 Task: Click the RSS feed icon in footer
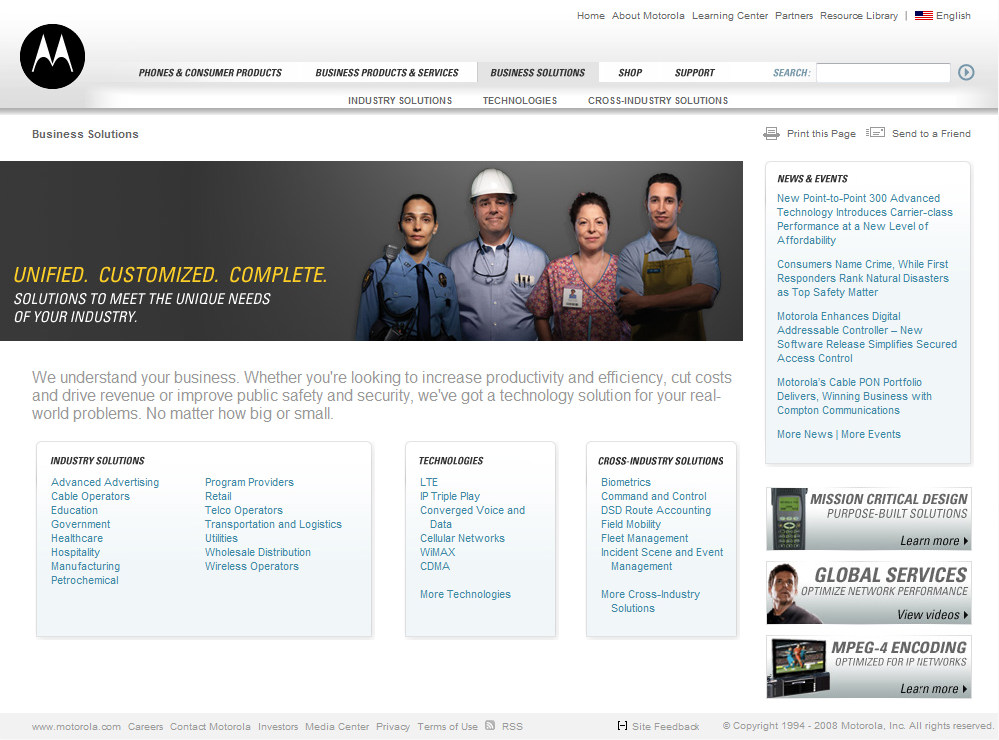click(490, 726)
